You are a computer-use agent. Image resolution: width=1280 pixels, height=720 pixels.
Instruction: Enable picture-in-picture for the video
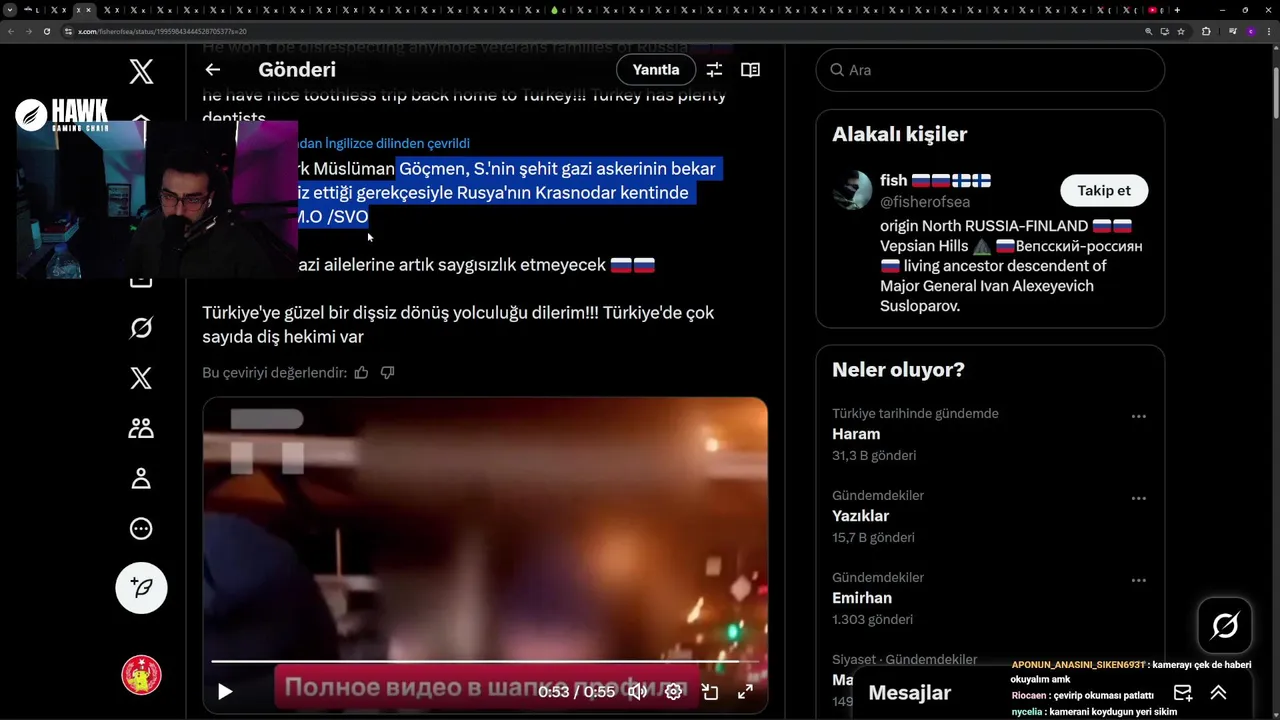click(710, 691)
